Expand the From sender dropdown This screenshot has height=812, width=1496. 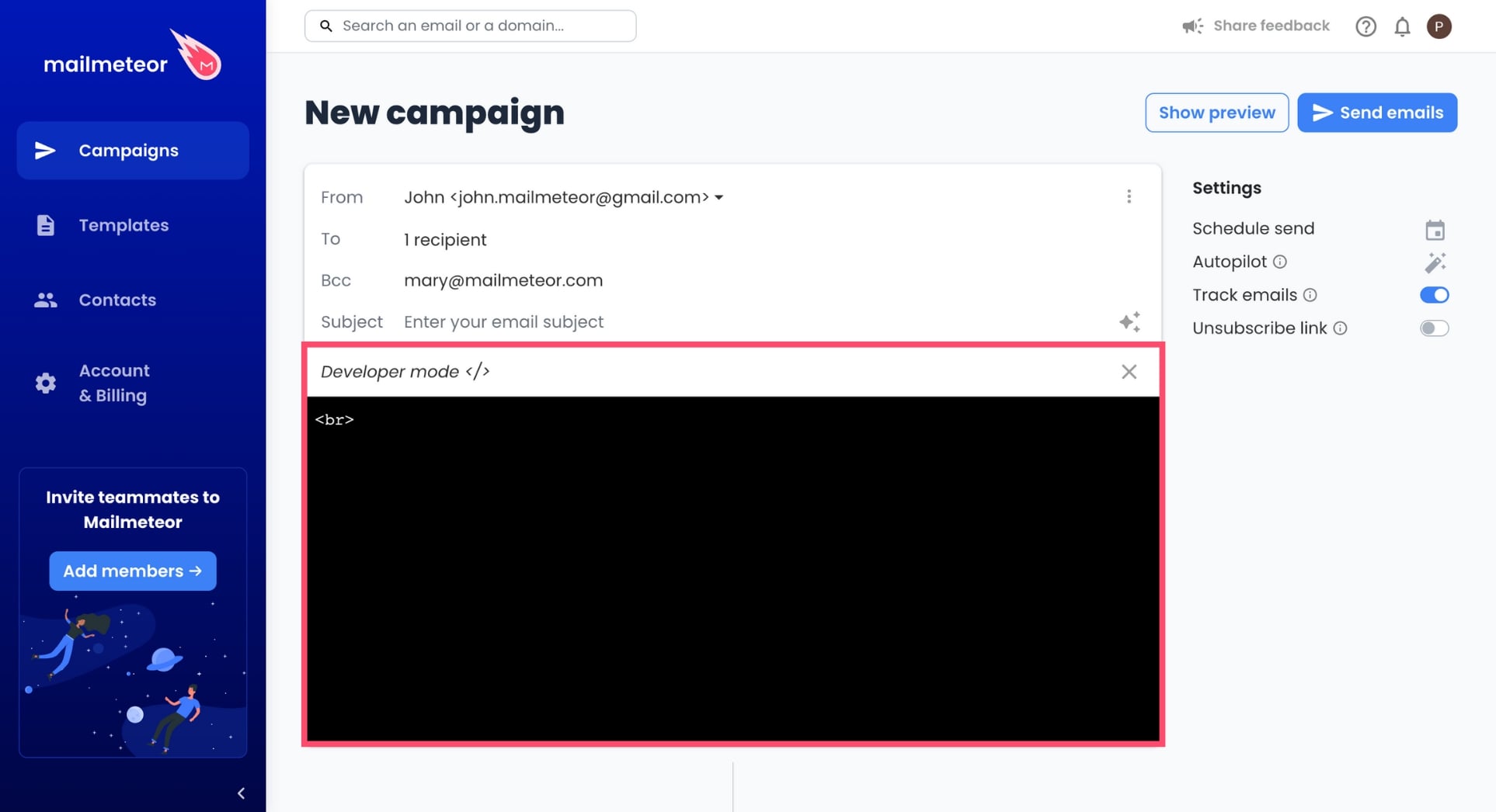click(718, 197)
